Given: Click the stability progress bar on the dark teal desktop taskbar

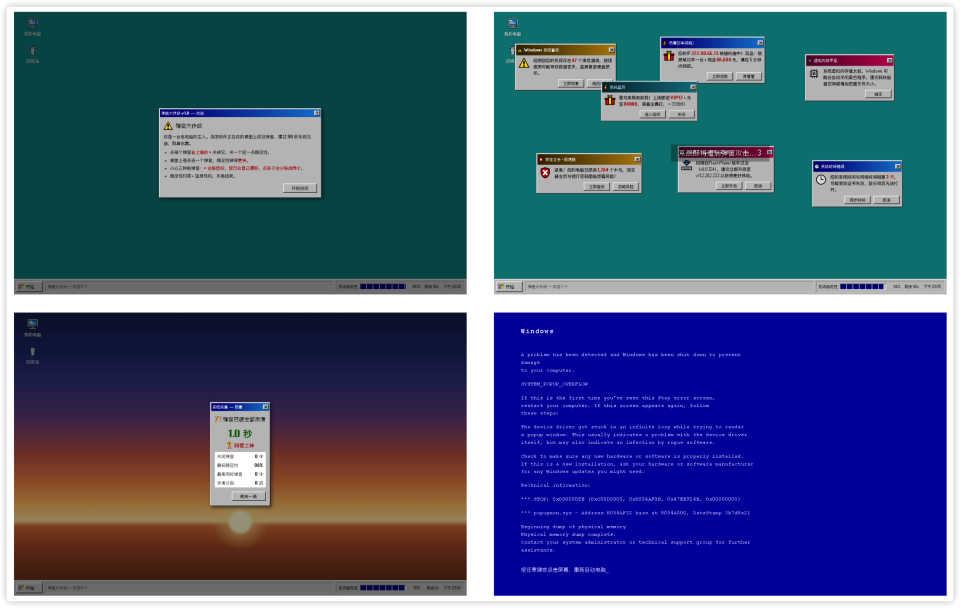Looking at the screenshot, I should coord(383,287).
